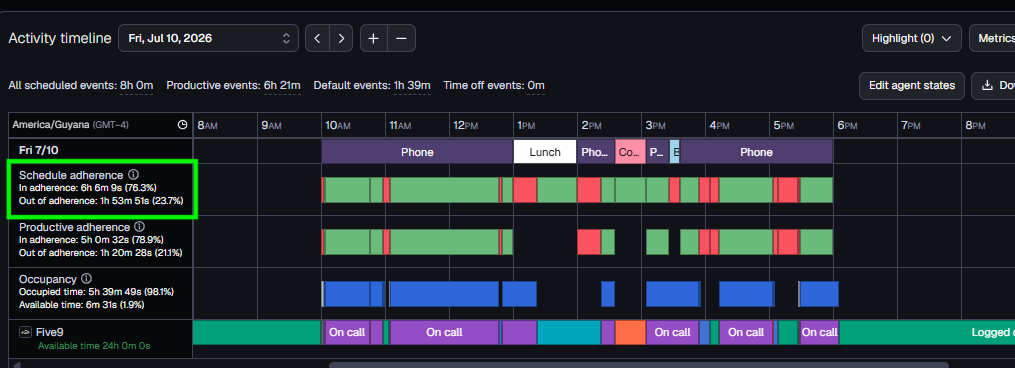Open Occupancy info icon
The width and height of the screenshot is (1015, 368).
pyautogui.click(x=86, y=279)
